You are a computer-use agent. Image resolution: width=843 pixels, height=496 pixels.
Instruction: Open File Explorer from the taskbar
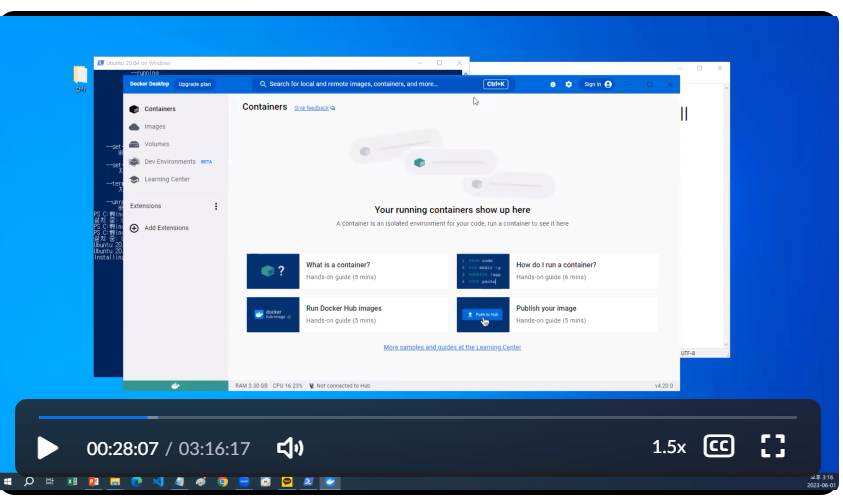point(115,483)
